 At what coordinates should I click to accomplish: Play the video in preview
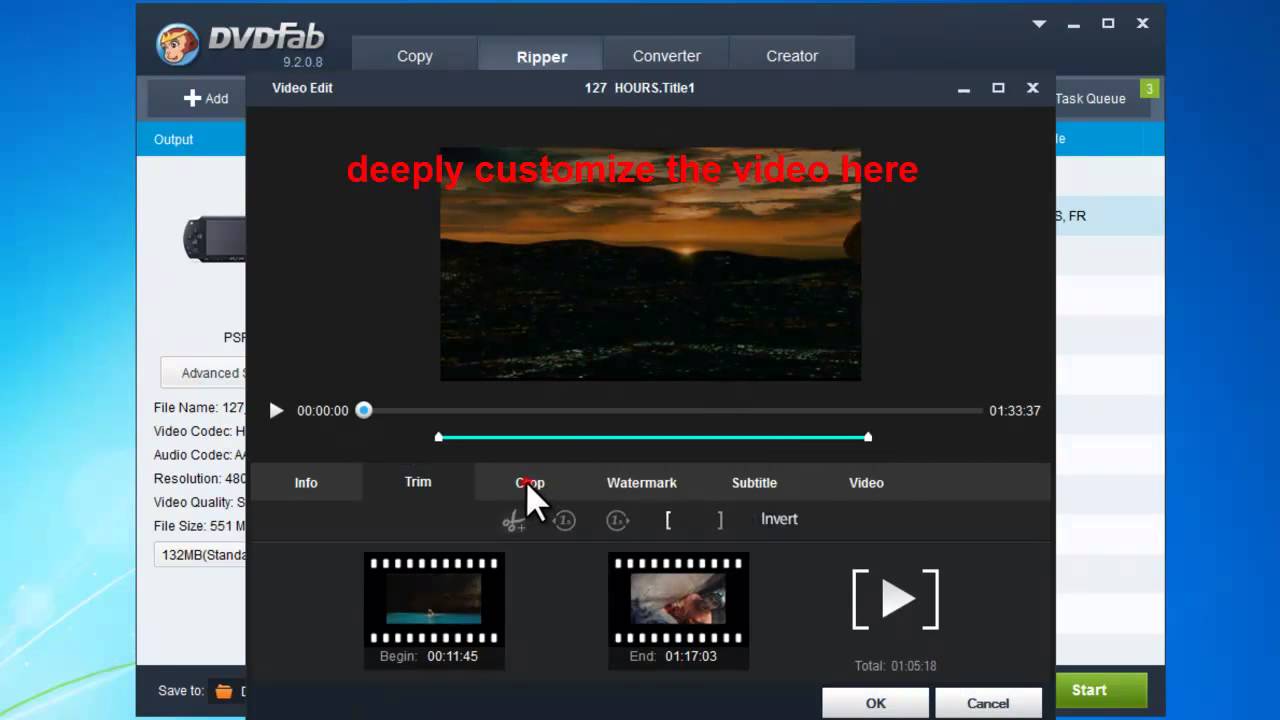point(276,410)
